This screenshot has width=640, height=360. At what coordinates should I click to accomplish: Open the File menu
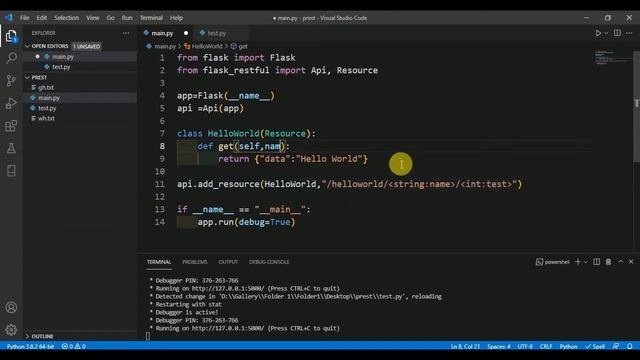24,18
